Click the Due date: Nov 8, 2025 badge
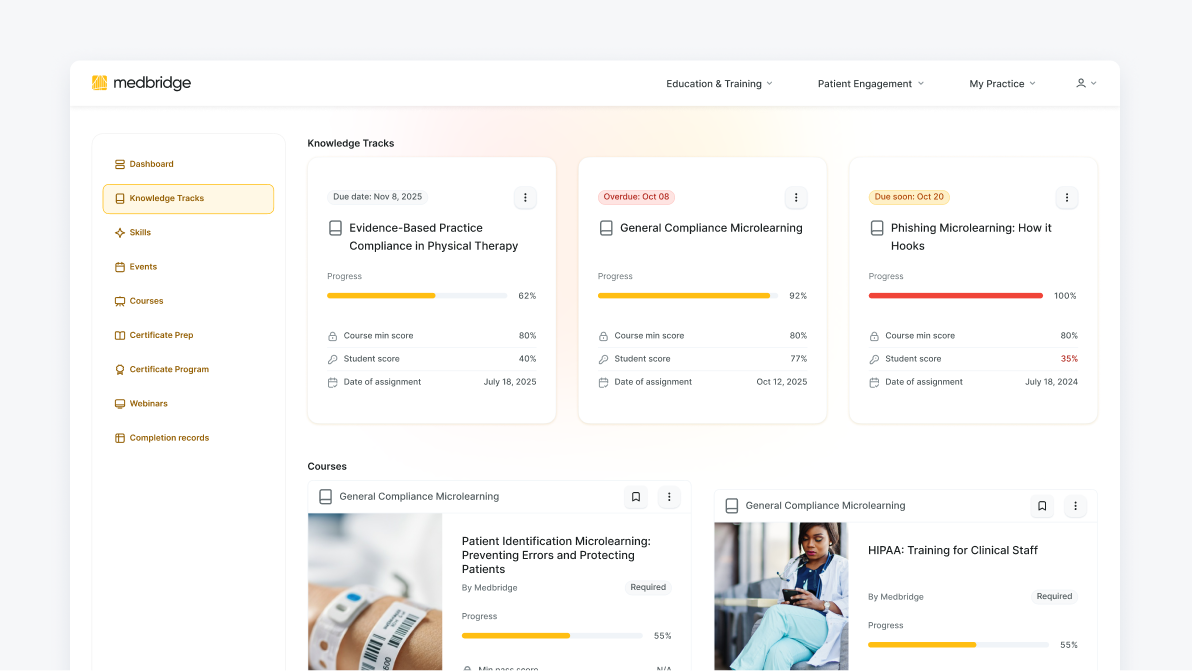Image resolution: width=1192 pixels, height=671 pixels. (377, 197)
